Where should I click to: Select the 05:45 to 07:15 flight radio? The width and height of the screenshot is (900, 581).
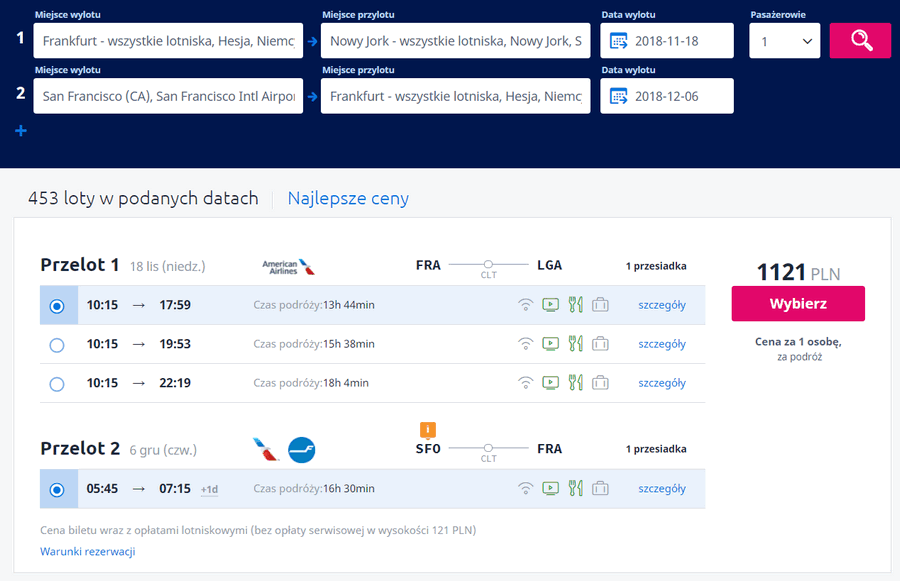[x=57, y=490]
